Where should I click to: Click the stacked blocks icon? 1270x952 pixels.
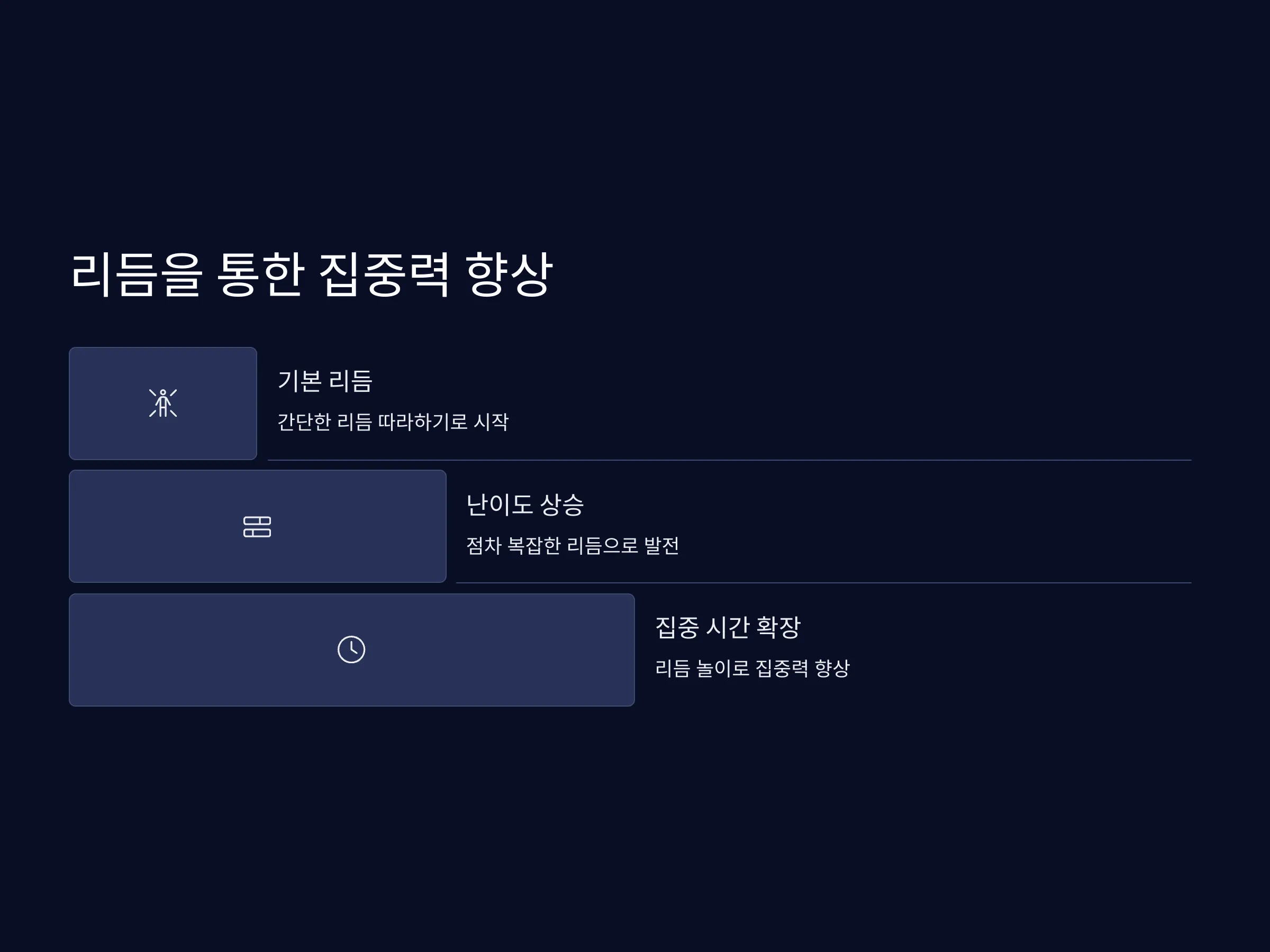coord(257,527)
